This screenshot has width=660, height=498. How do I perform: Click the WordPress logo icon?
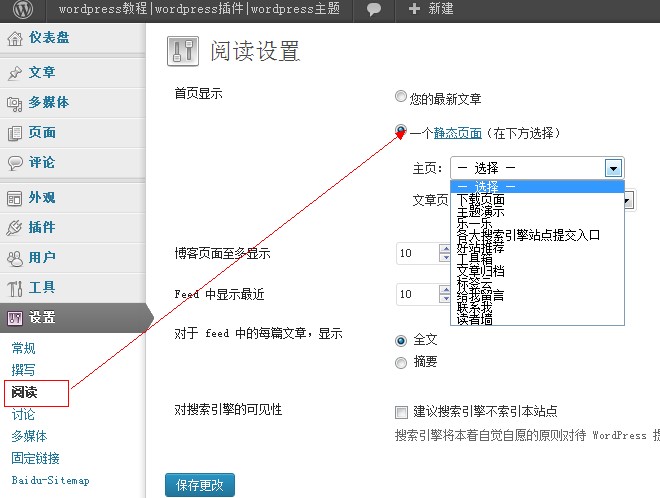[x=24, y=9]
